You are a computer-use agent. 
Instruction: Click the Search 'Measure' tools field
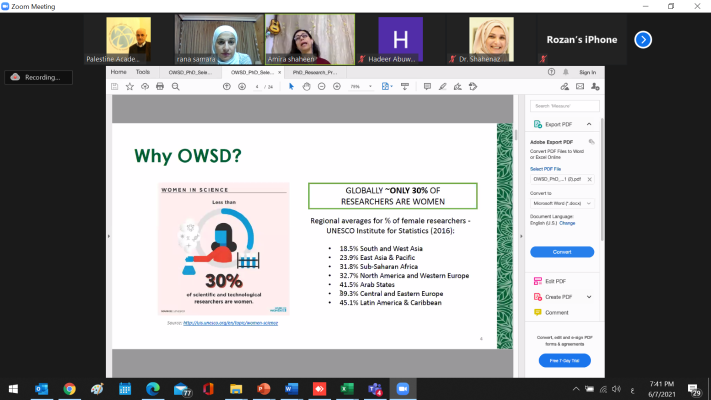pos(562,105)
